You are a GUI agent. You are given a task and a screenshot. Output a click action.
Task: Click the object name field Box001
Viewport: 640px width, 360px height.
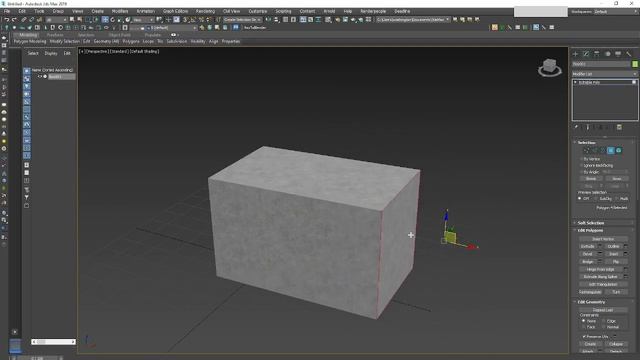click(x=601, y=64)
